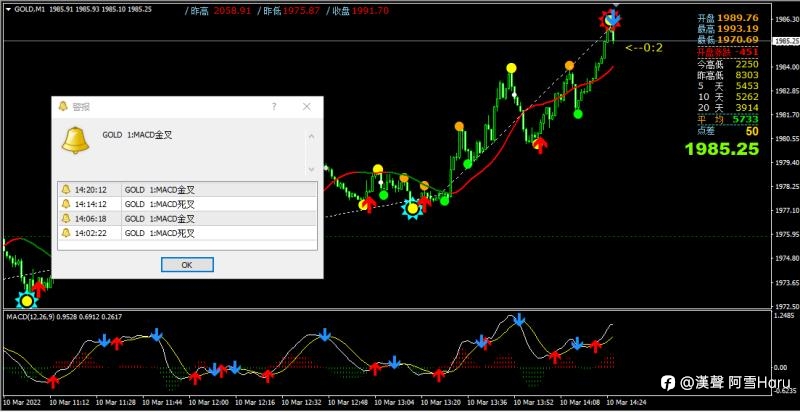Open help via the dialog's question mark
The image size is (800, 412).
pyautogui.click(x=274, y=107)
